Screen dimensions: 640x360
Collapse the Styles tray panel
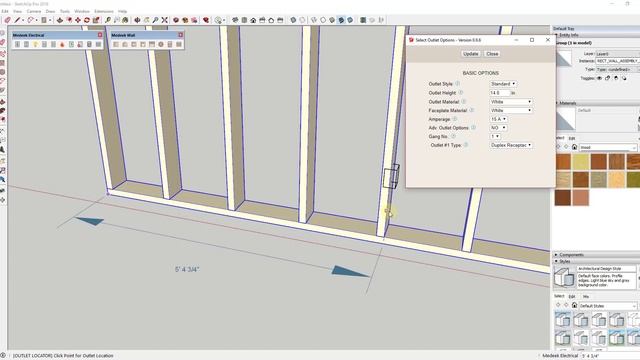click(556, 261)
